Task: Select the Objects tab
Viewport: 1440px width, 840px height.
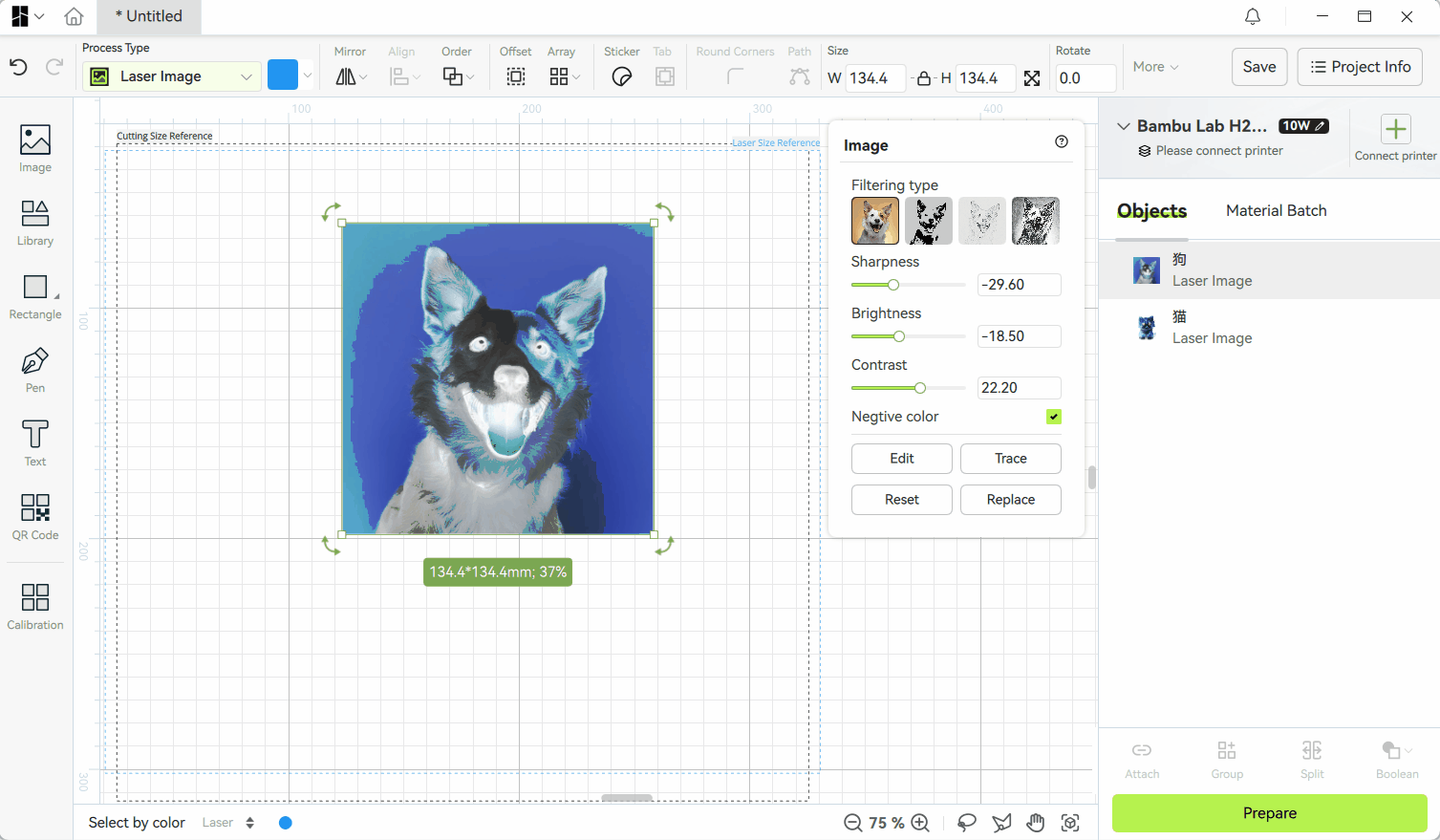Action: pos(1151,211)
